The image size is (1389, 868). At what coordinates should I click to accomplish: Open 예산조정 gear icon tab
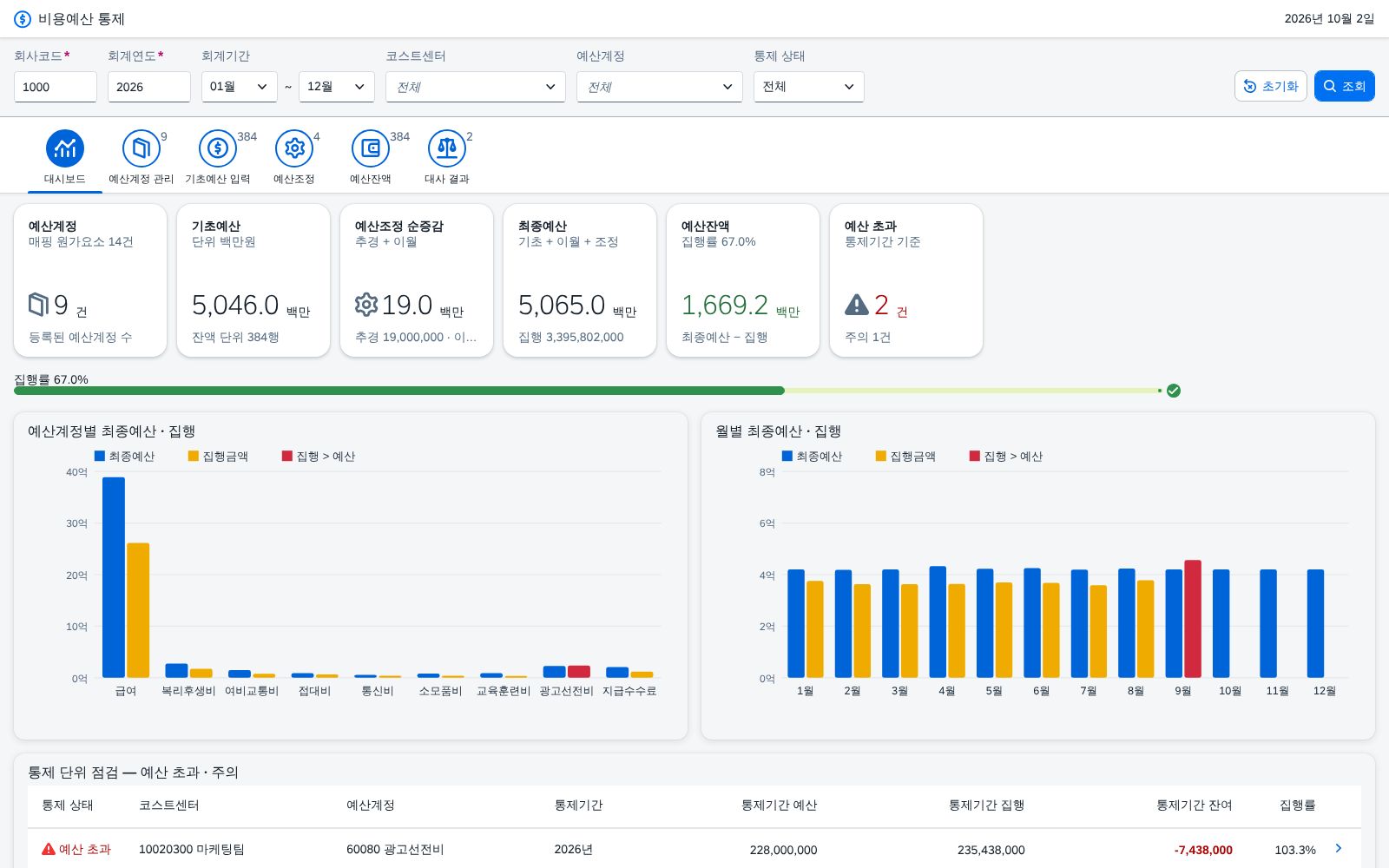pyautogui.click(x=294, y=159)
